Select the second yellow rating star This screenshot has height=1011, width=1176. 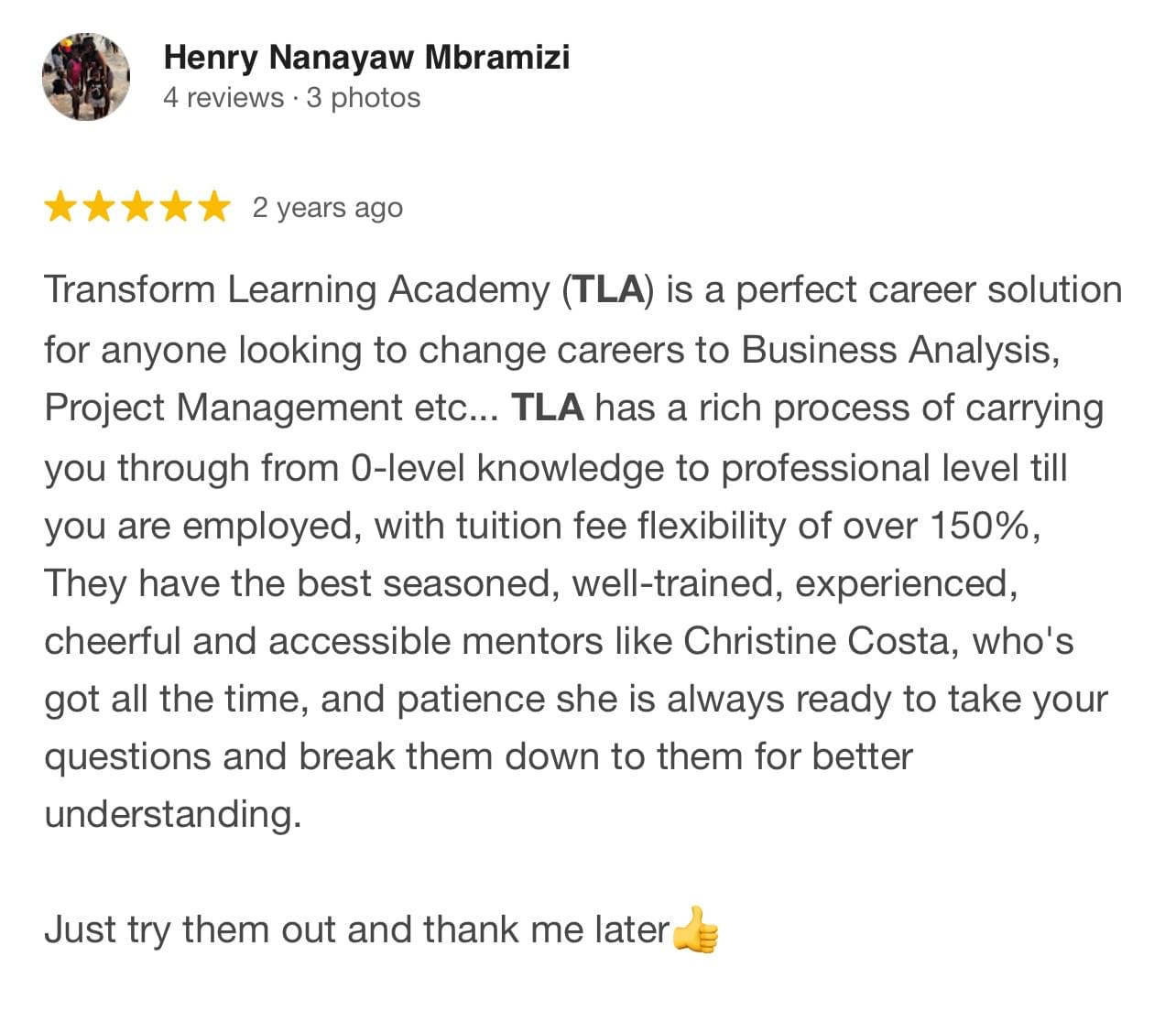(x=99, y=207)
